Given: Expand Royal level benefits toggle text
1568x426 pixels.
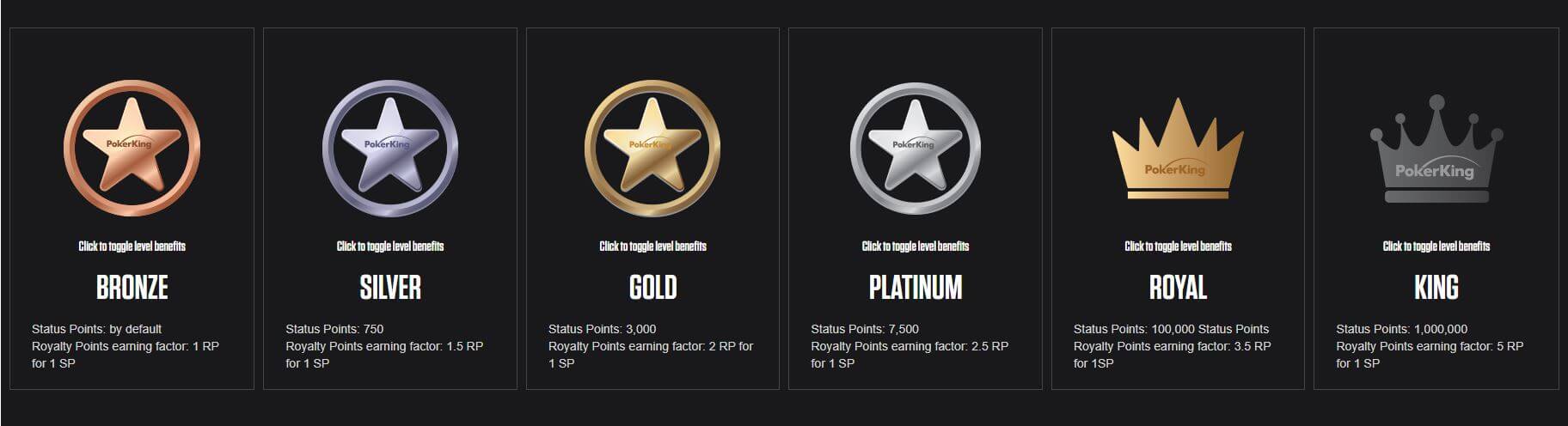Looking at the screenshot, I should pyautogui.click(x=1178, y=246).
